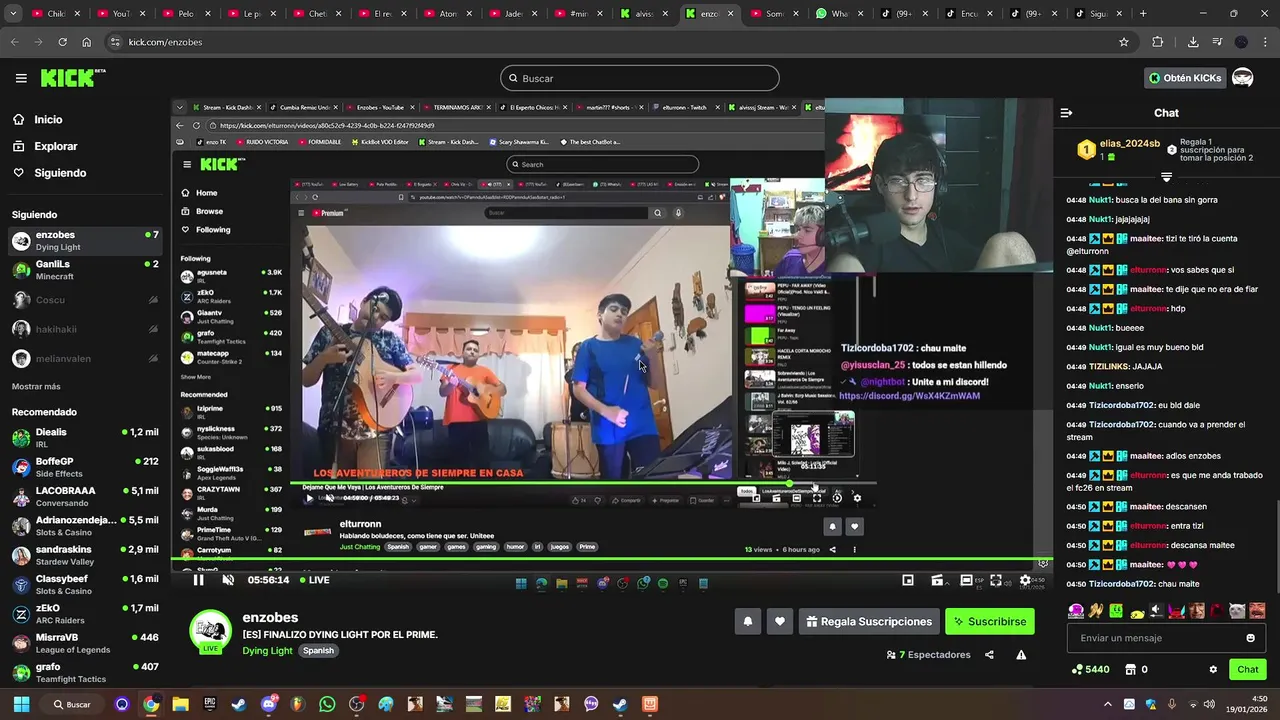Pause the enzobes live stream
Viewport: 1280px width, 720px height.
pos(198,580)
